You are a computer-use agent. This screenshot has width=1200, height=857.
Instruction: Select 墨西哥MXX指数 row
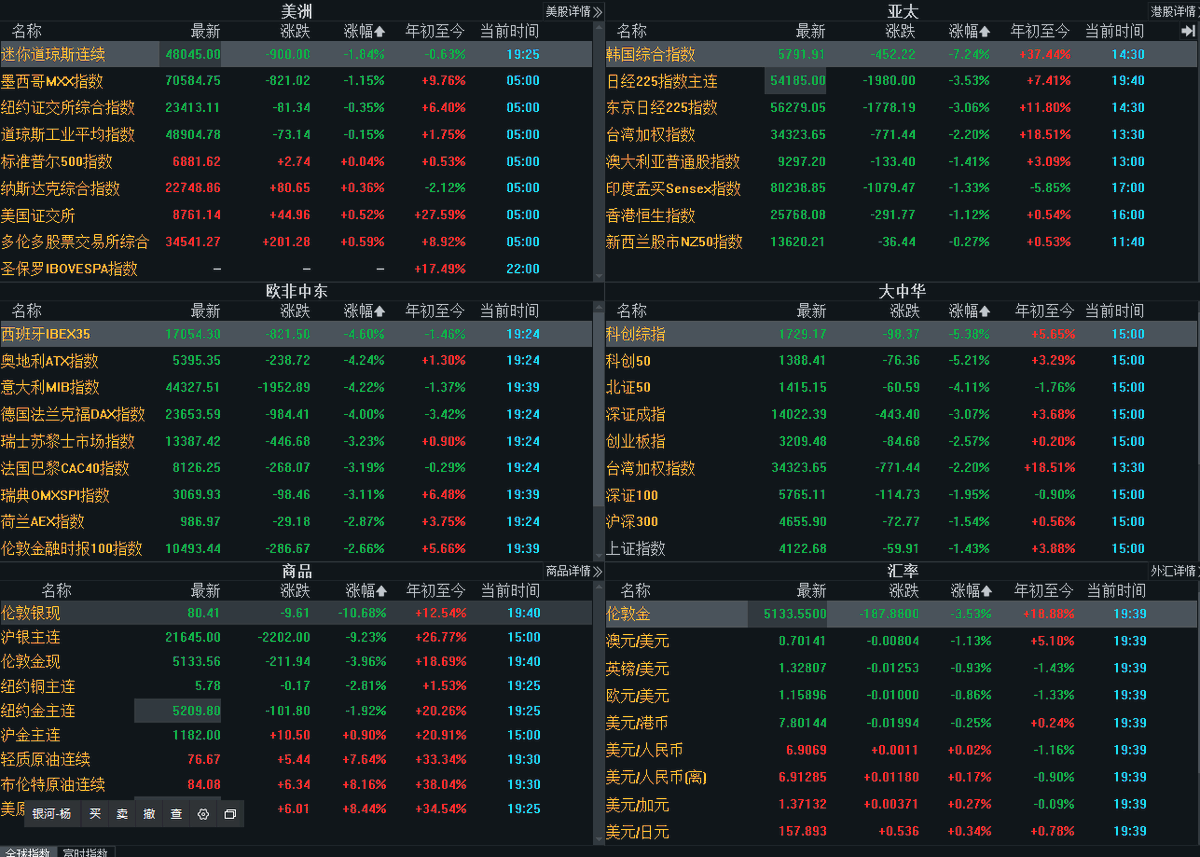[296, 81]
